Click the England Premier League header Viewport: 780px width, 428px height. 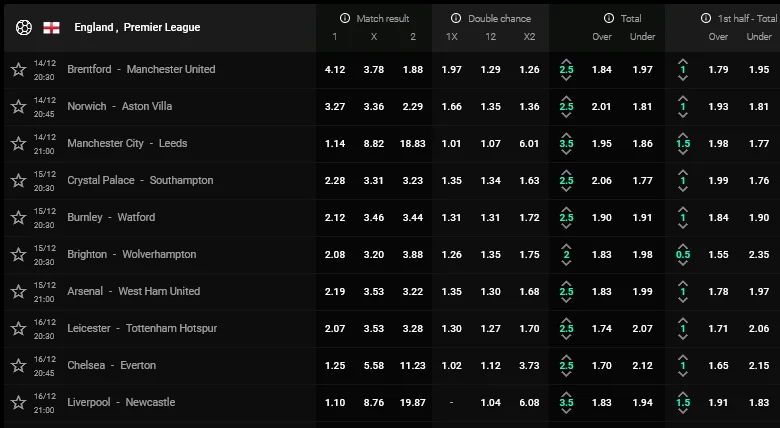point(137,27)
